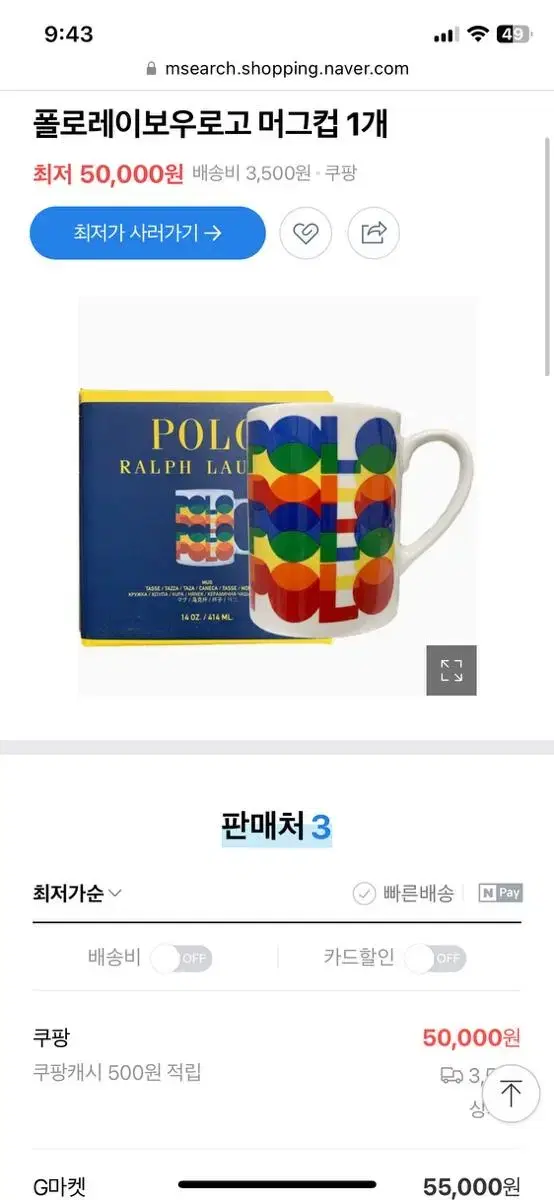This screenshot has height=1200, width=554.
Task: Tap the lock icon in address bar
Action: tap(152, 69)
